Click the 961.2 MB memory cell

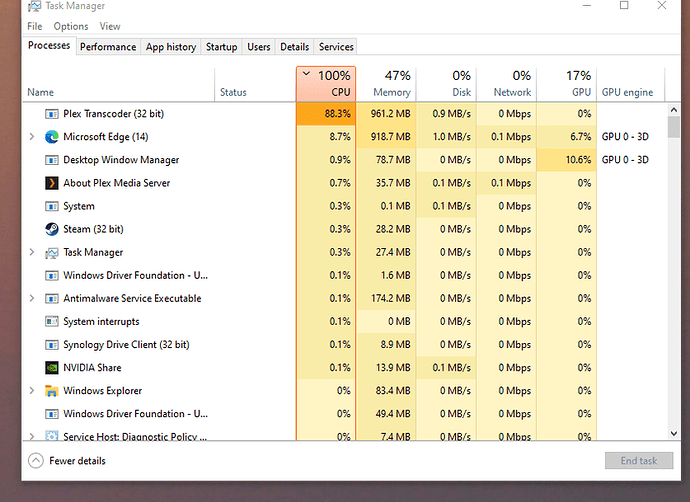[x=386, y=114]
